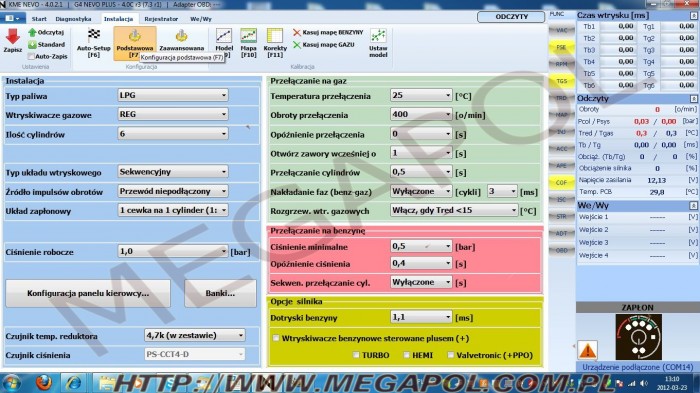Image resolution: width=700 pixels, height=393 pixels.
Task: Click Kasuj mapę BENZYNY red cross
Action: [296, 33]
